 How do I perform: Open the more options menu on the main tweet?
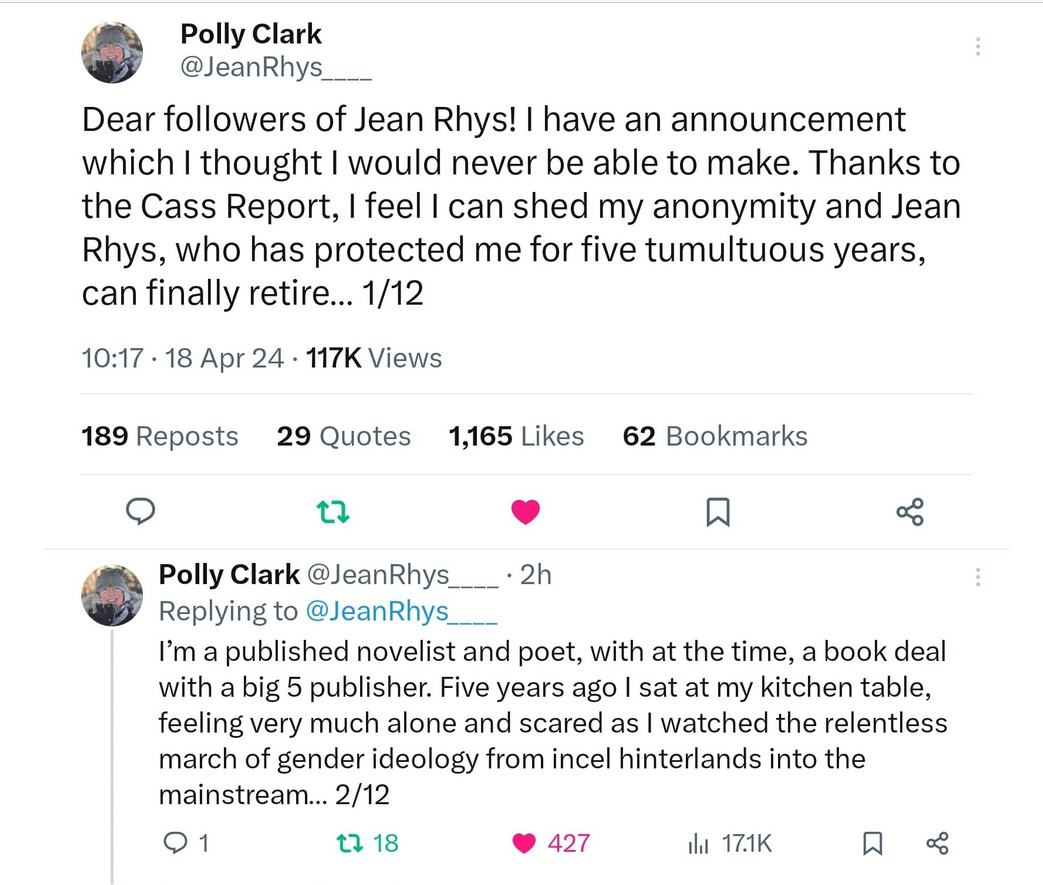pyautogui.click(x=978, y=45)
